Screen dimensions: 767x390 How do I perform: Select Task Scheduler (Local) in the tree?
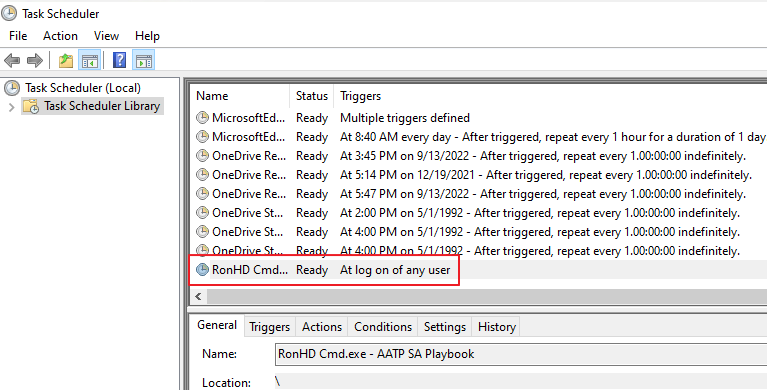[x=83, y=88]
